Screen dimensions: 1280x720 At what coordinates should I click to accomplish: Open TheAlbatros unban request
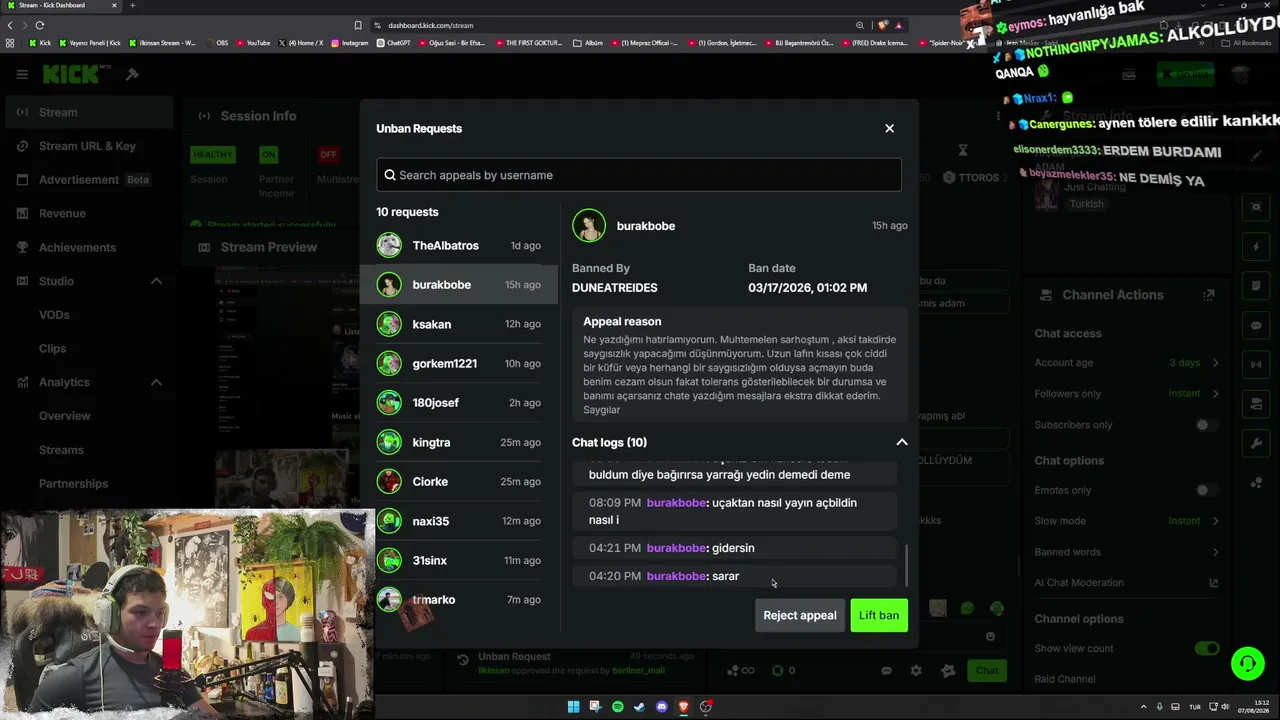coord(459,246)
